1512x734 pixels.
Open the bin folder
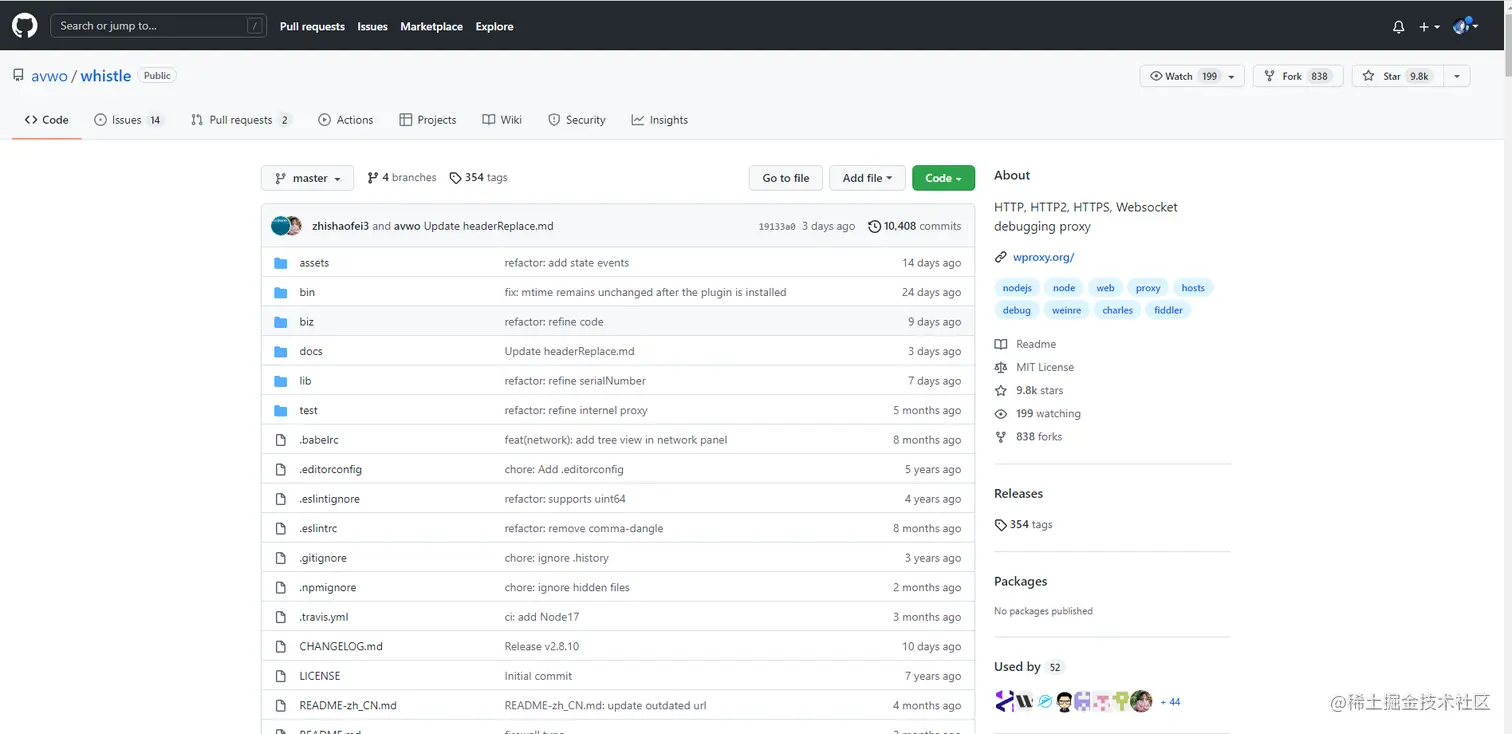[x=307, y=292]
